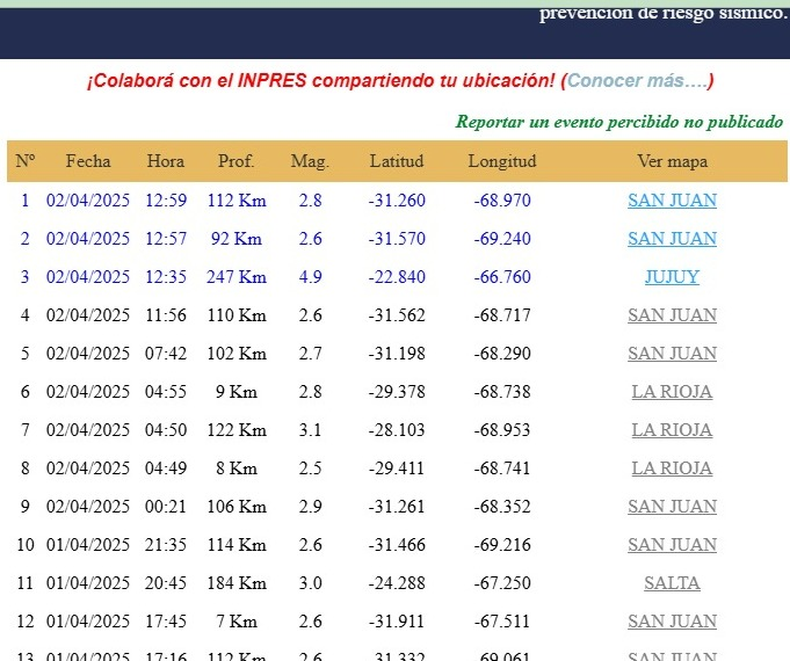The width and height of the screenshot is (790, 661).
Task: Click the 'Fecha' column header
Action: tap(88, 161)
